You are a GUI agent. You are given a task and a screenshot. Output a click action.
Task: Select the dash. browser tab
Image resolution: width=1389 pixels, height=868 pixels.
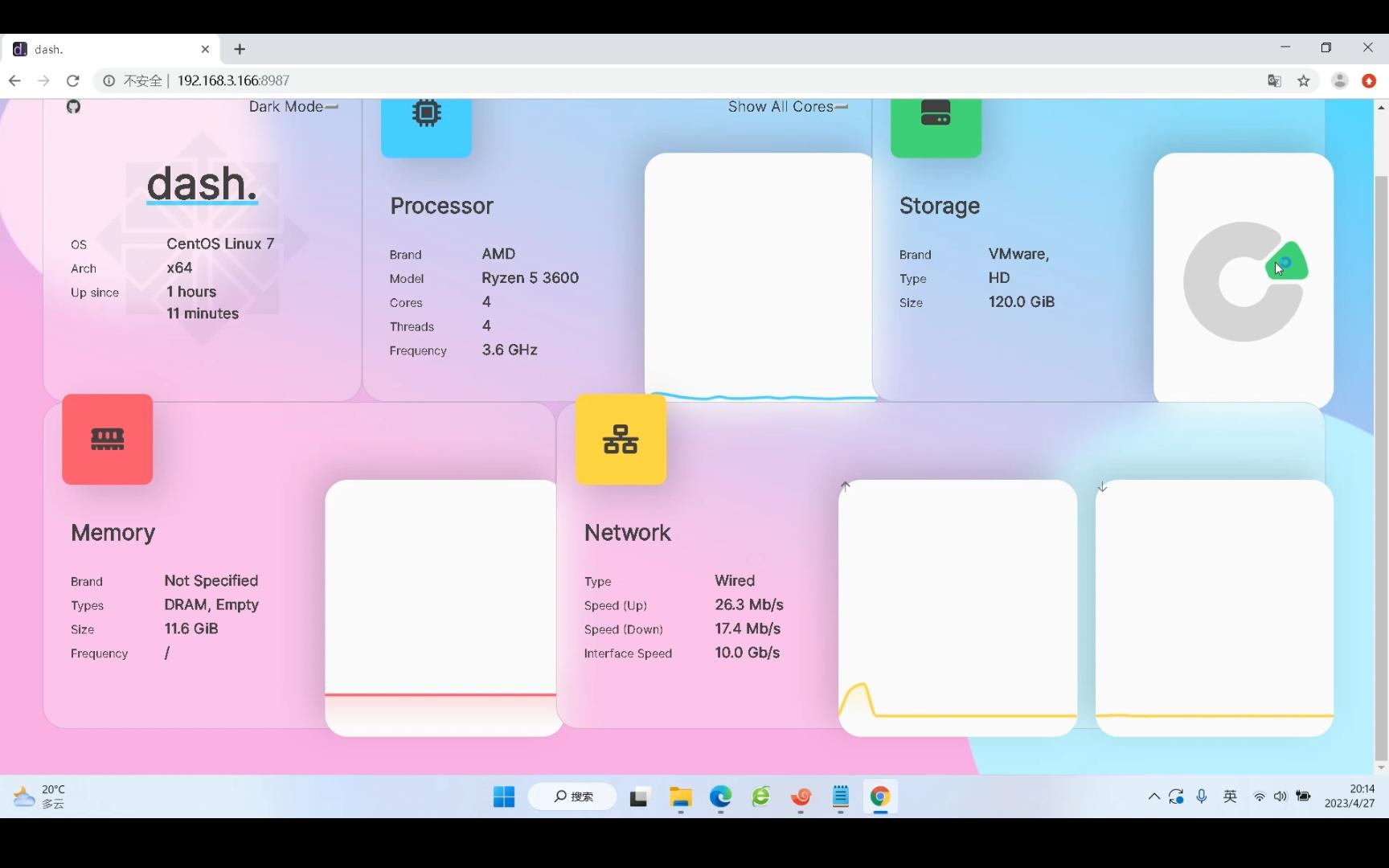coord(111,49)
